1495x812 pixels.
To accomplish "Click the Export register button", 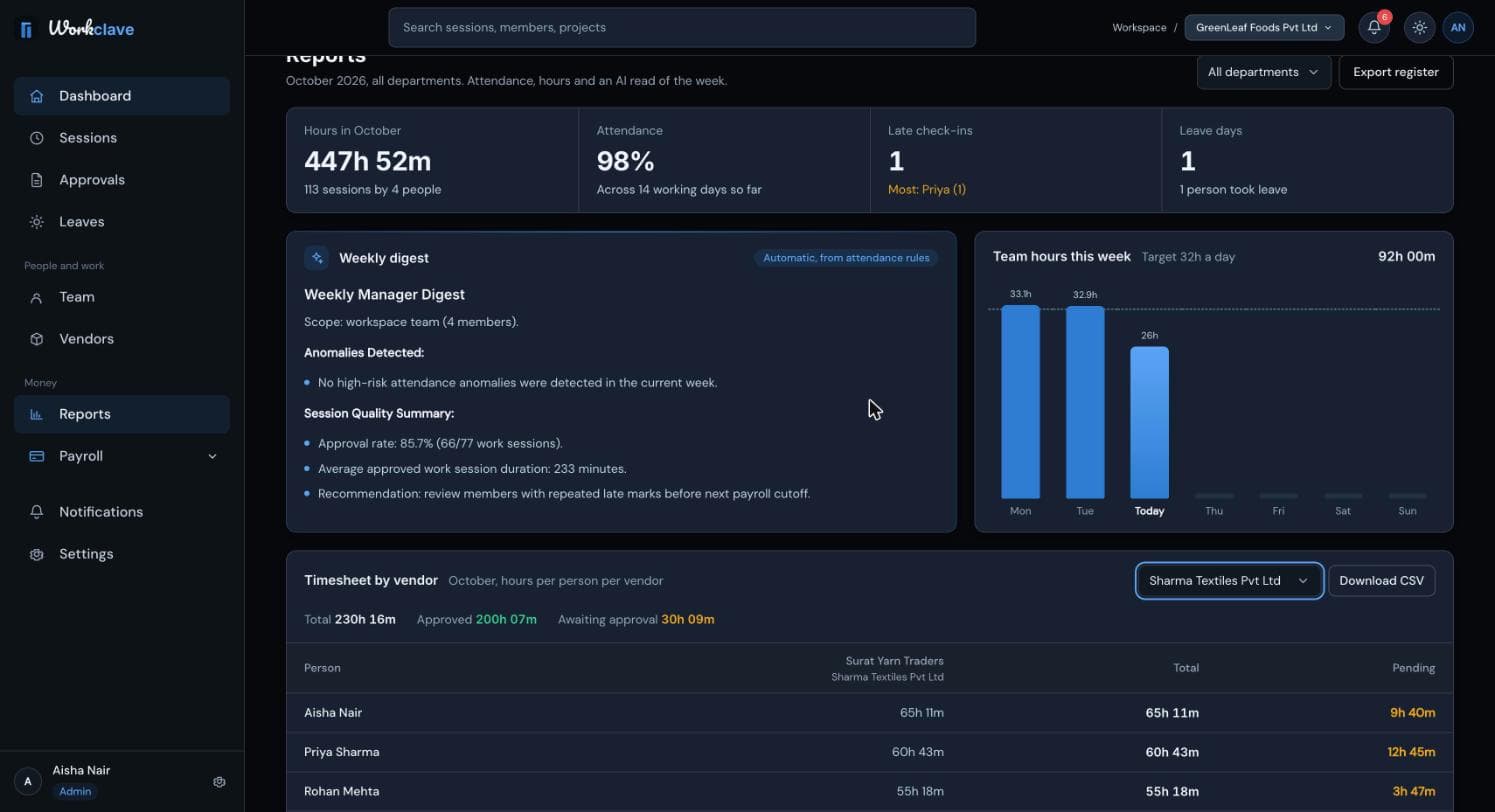I will [x=1396, y=72].
